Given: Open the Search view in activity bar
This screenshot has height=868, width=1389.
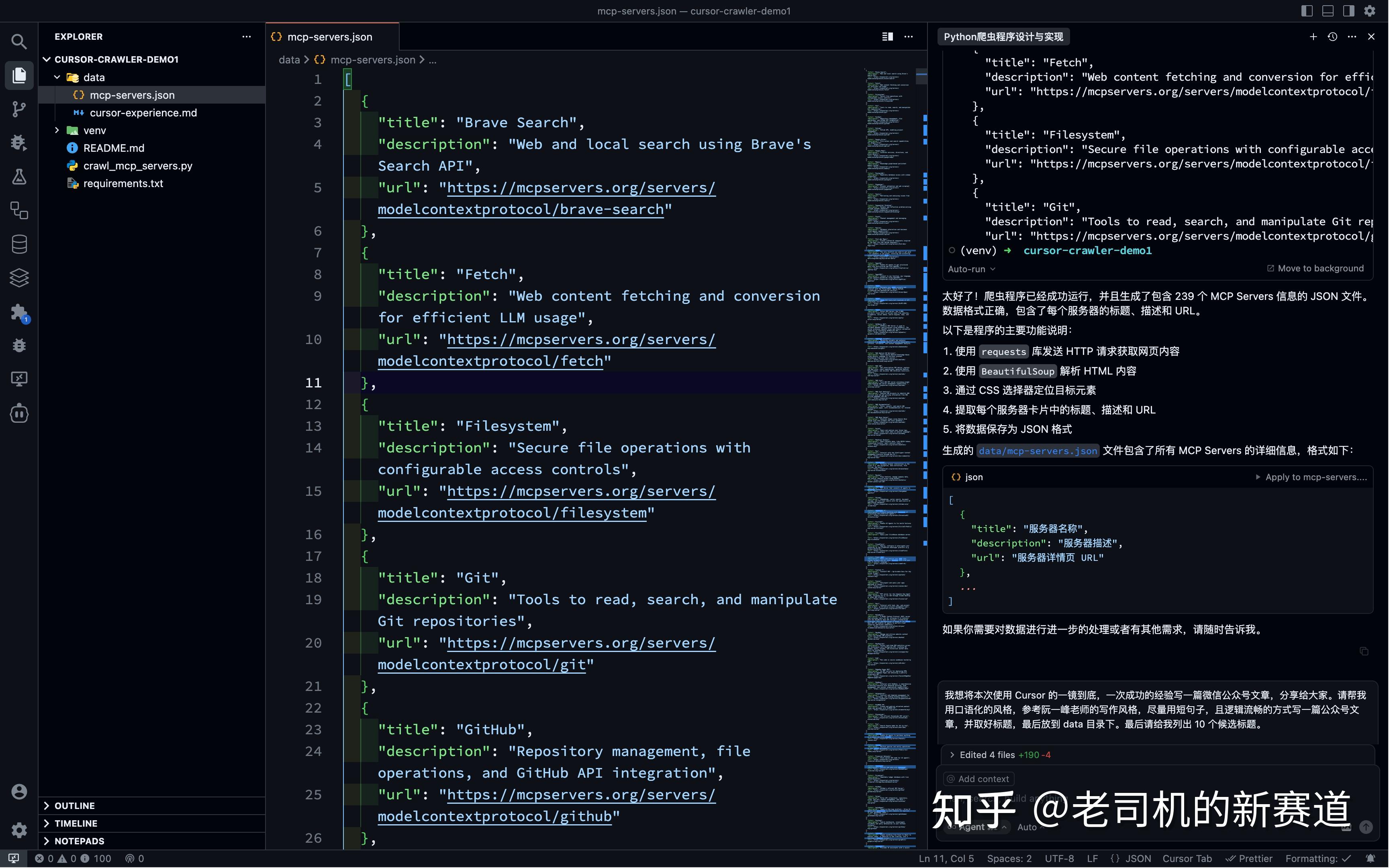Looking at the screenshot, I should pyautogui.click(x=19, y=41).
